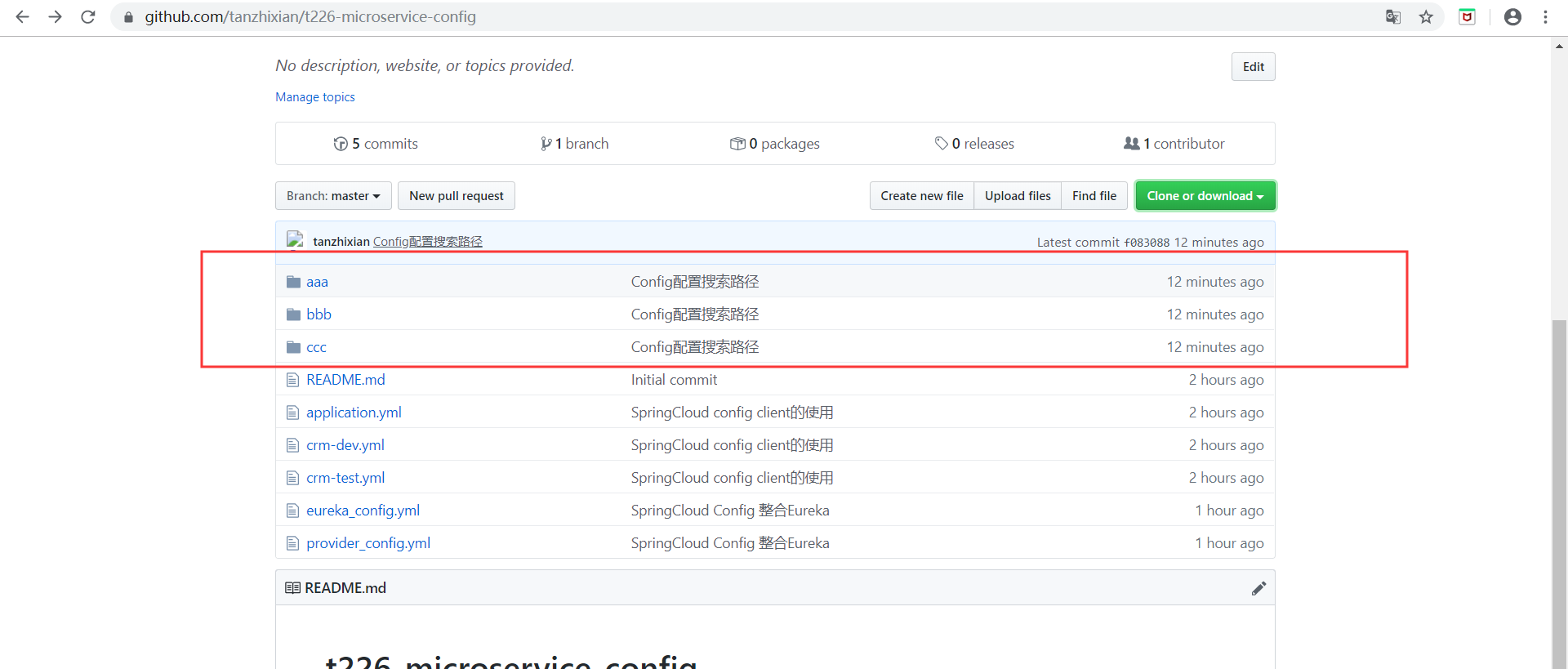Open 0 packages tab
Image resolution: width=1568 pixels, height=669 pixels.
click(x=774, y=144)
